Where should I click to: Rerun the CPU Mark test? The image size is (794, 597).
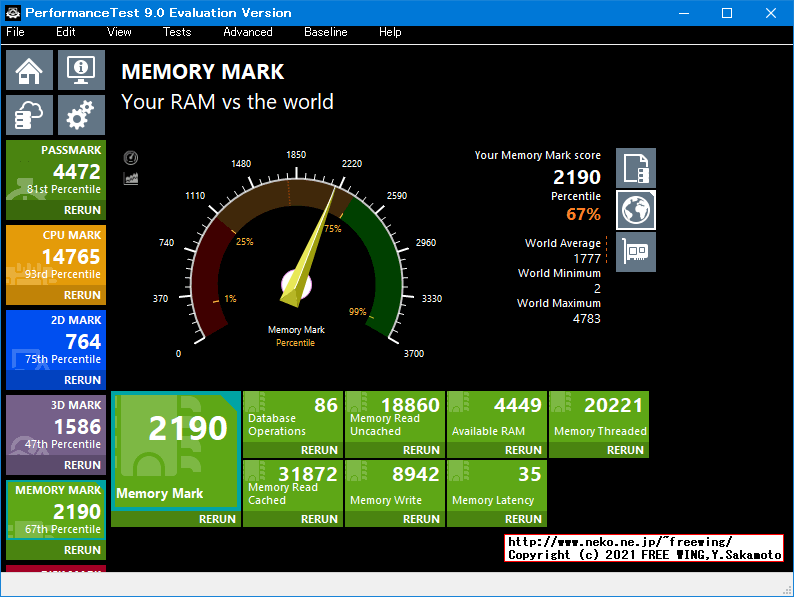click(x=82, y=295)
